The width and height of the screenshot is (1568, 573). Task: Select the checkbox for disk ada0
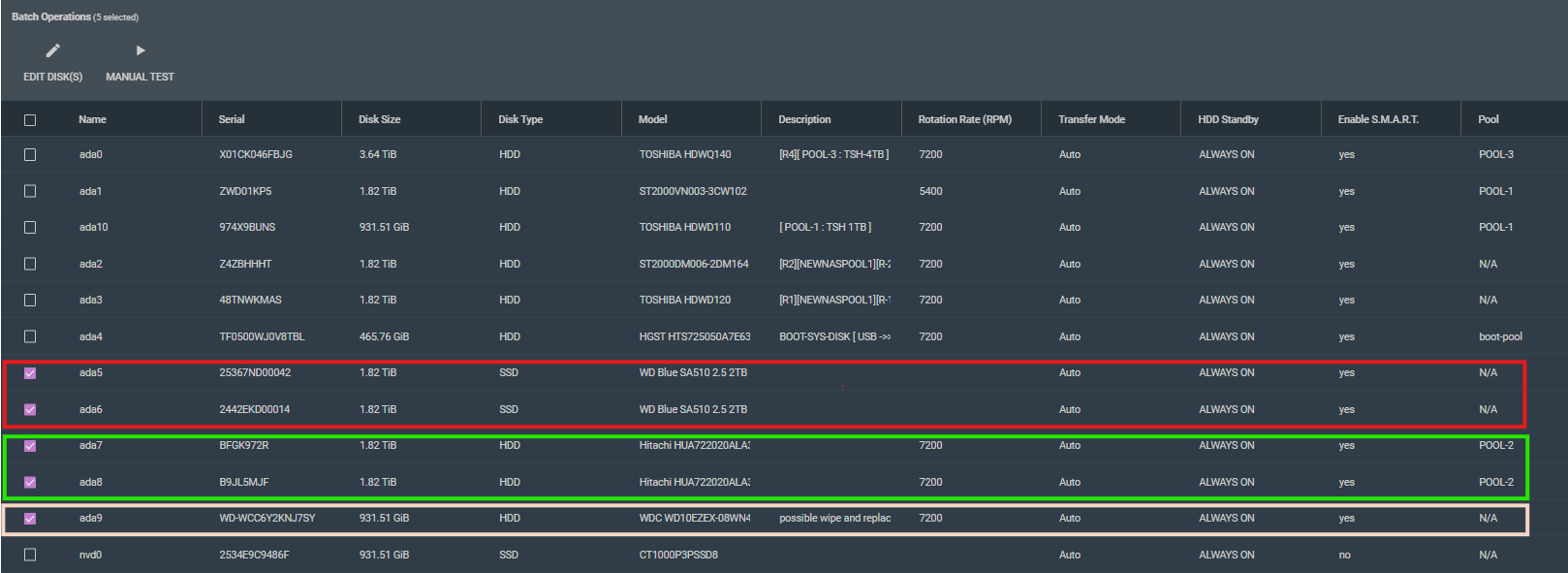point(30,155)
